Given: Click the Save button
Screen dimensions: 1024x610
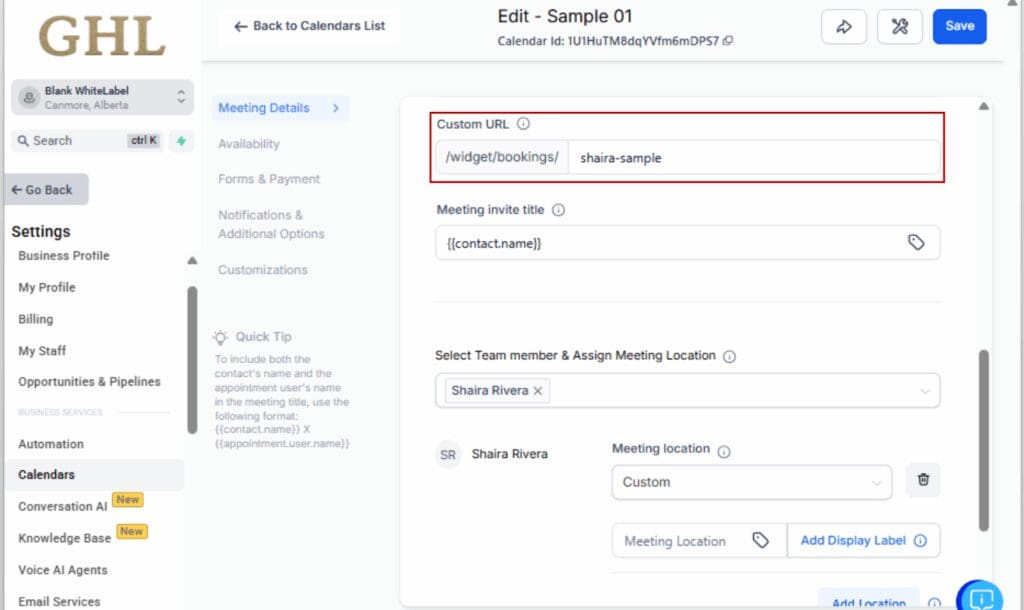Looking at the screenshot, I should click(x=959, y=26).
